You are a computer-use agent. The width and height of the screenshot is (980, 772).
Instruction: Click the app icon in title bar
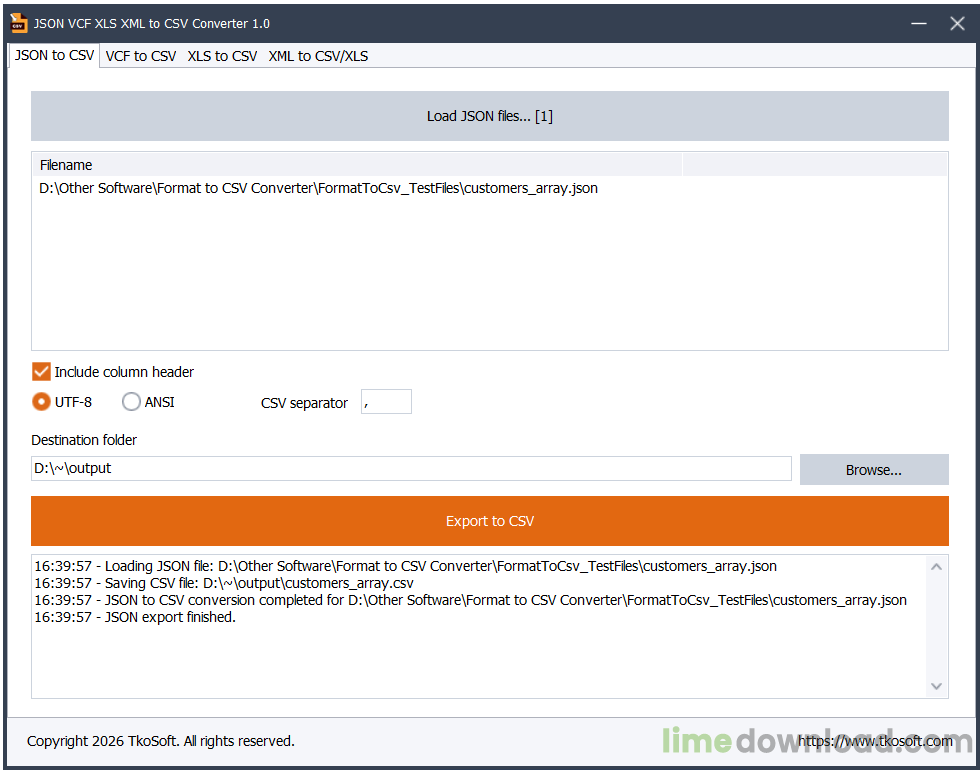[19, 23]
